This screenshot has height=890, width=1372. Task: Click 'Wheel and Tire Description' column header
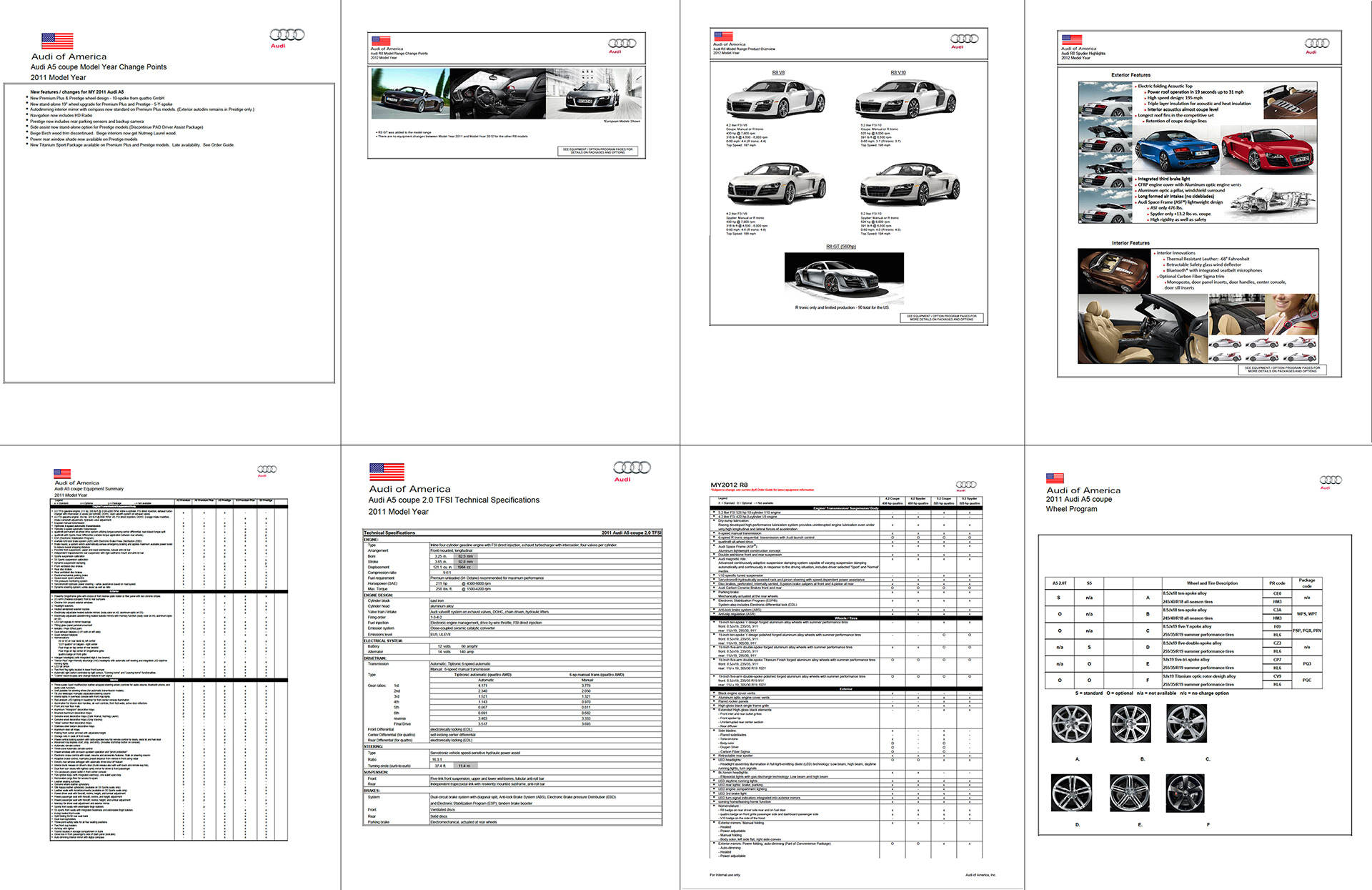tap(1212, 583)
